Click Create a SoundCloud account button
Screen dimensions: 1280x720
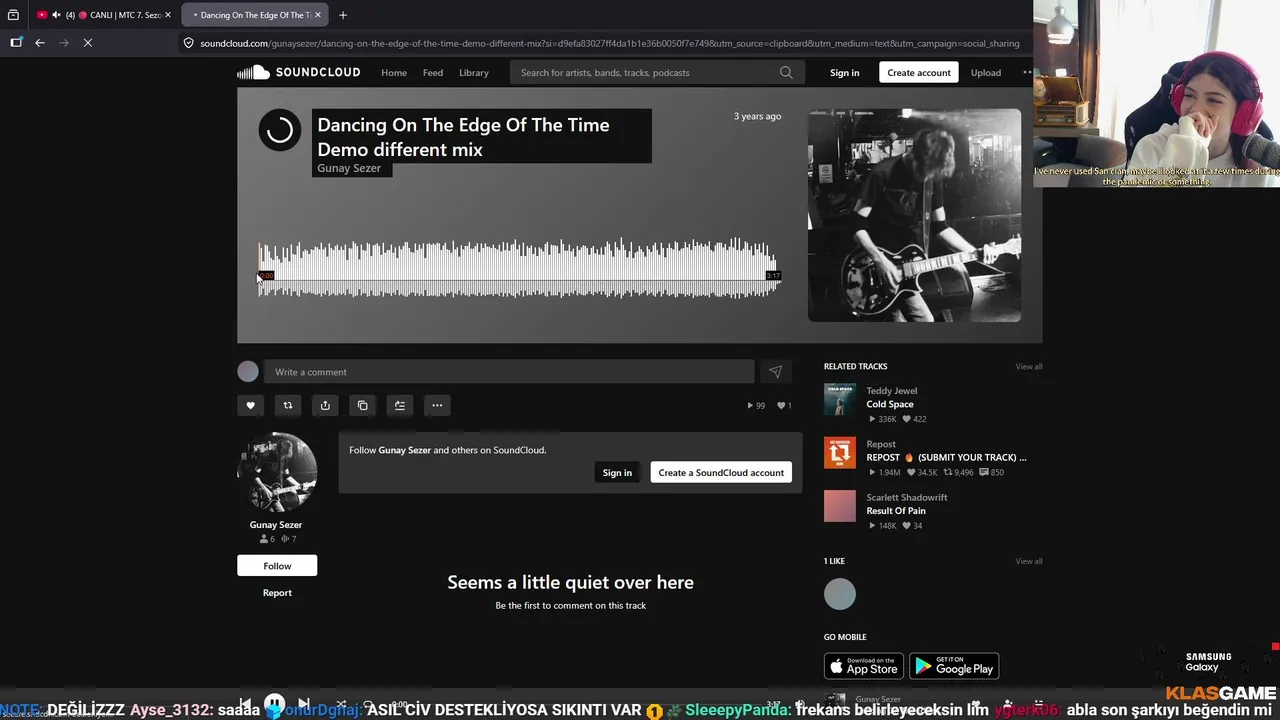coord(721,472)
